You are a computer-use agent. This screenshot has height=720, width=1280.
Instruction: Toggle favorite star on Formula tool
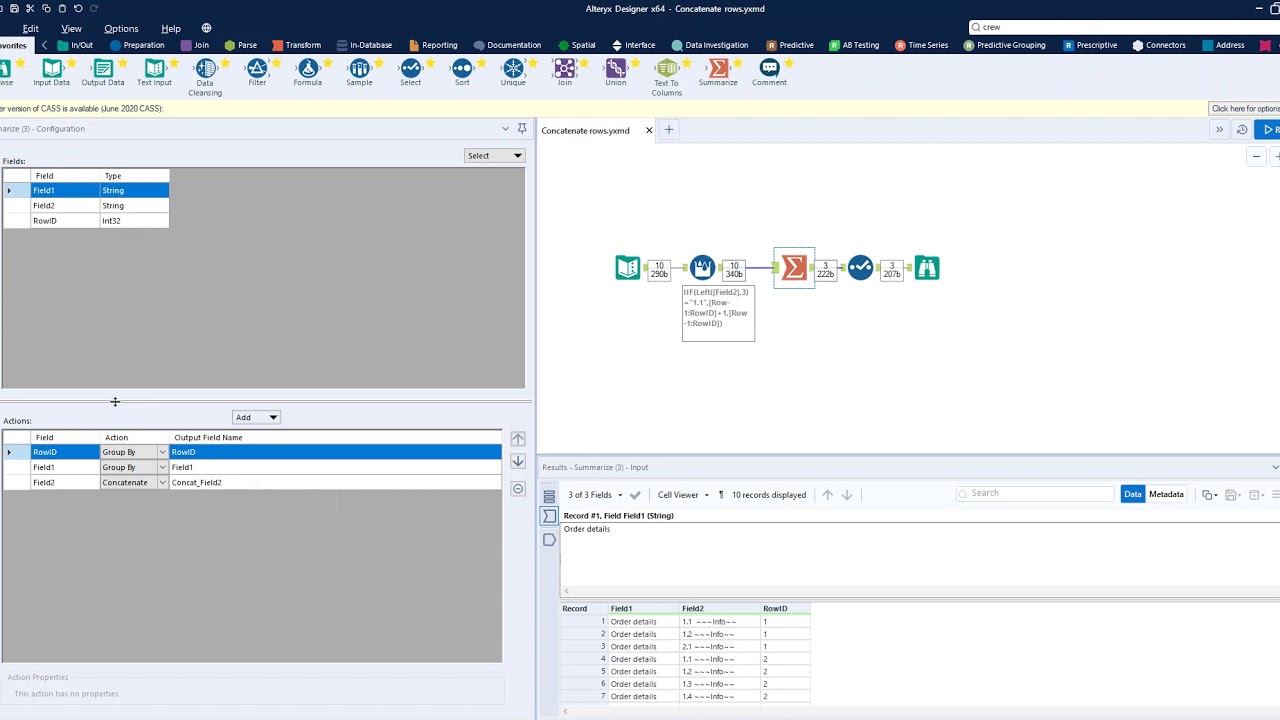pos(328,64)
